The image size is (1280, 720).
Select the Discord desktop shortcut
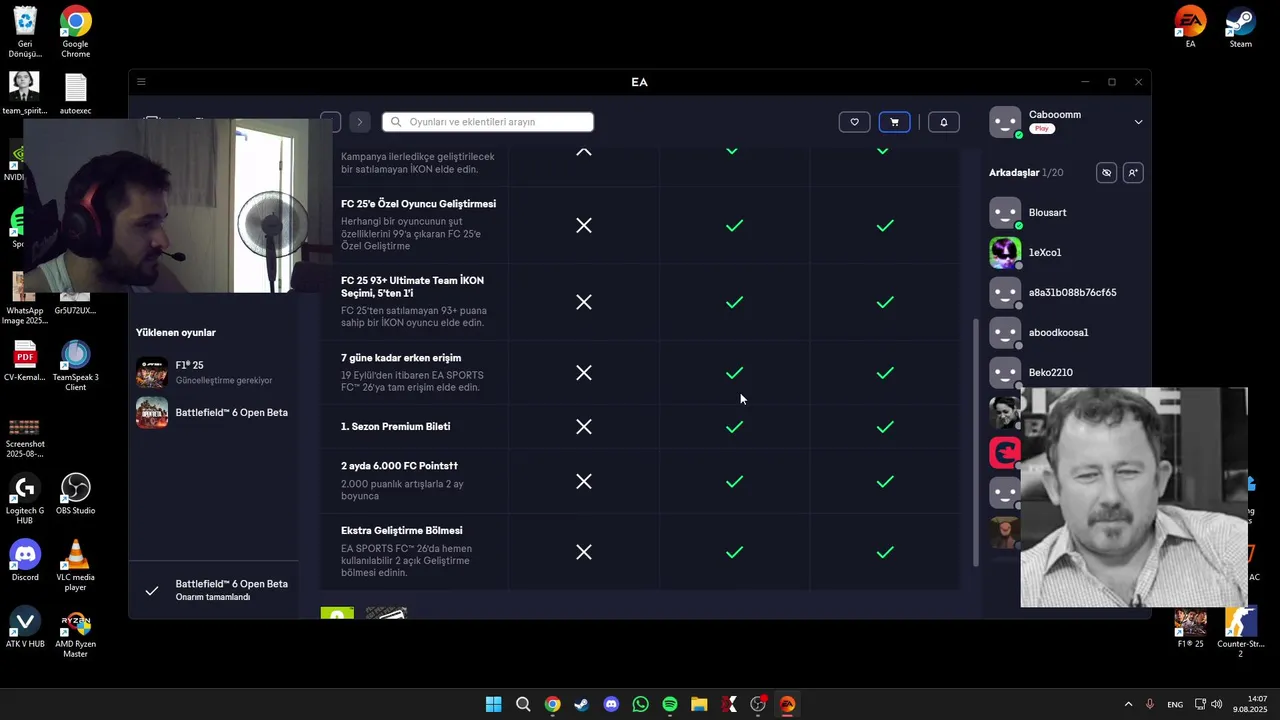pyautogui.click(x=25, y=560)
